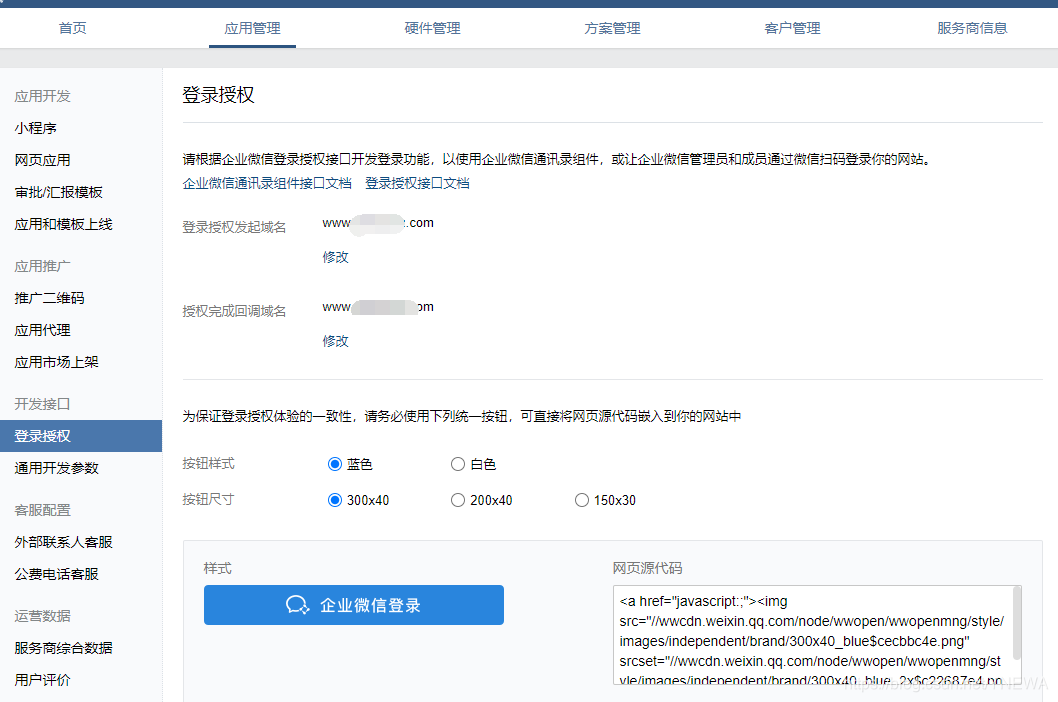The height and width of the screenshot is (702, 1058).
Task: Select the 蓝色 button style radio
Action: point(335,464)
